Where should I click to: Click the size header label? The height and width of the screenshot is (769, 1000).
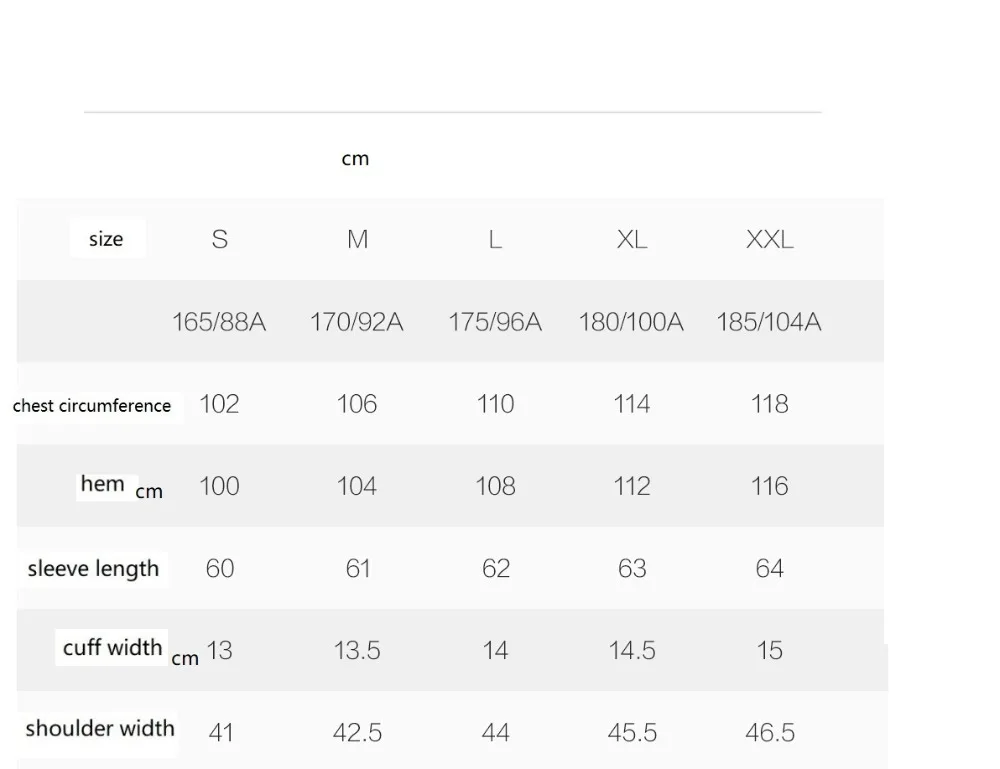[x=106, y=239]
